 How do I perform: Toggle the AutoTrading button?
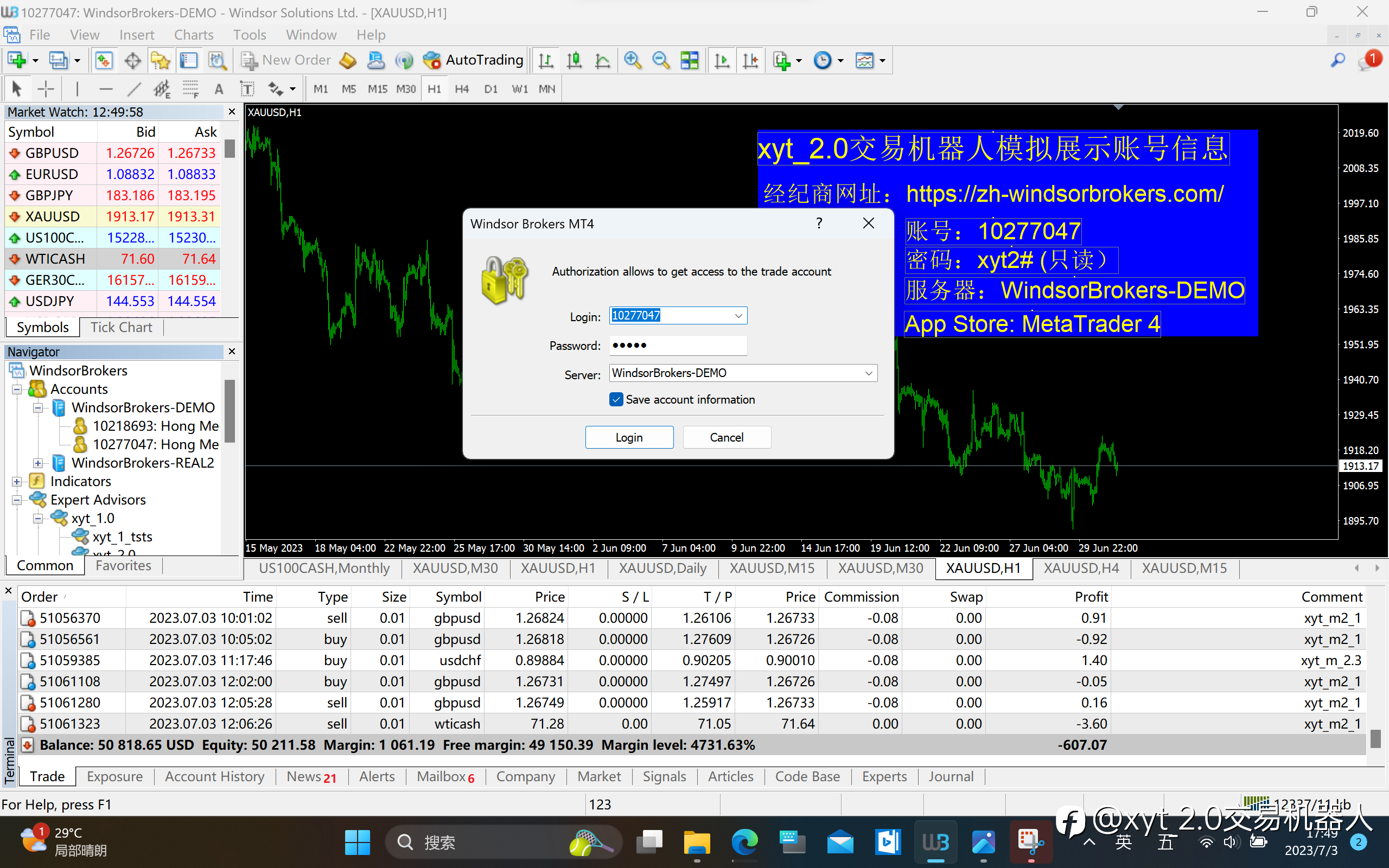point(473,60)
